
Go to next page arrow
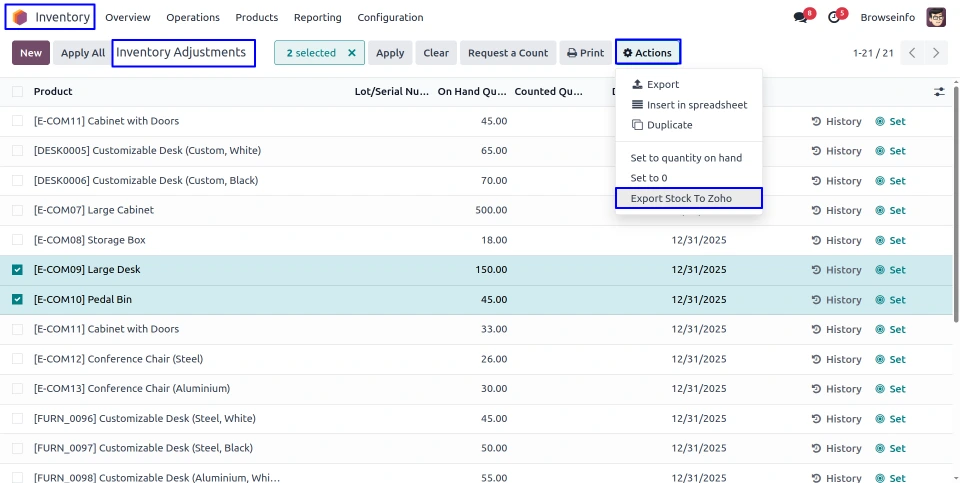pyautogui.click(x=936, y=53)
